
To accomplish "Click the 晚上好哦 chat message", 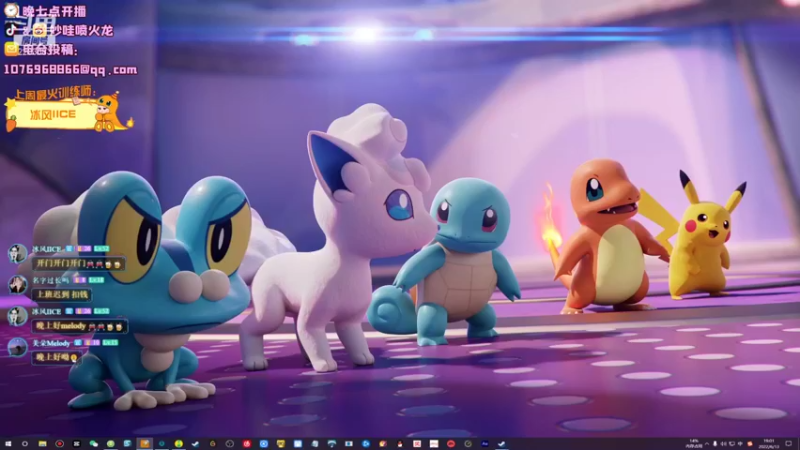I will point(57,357).
